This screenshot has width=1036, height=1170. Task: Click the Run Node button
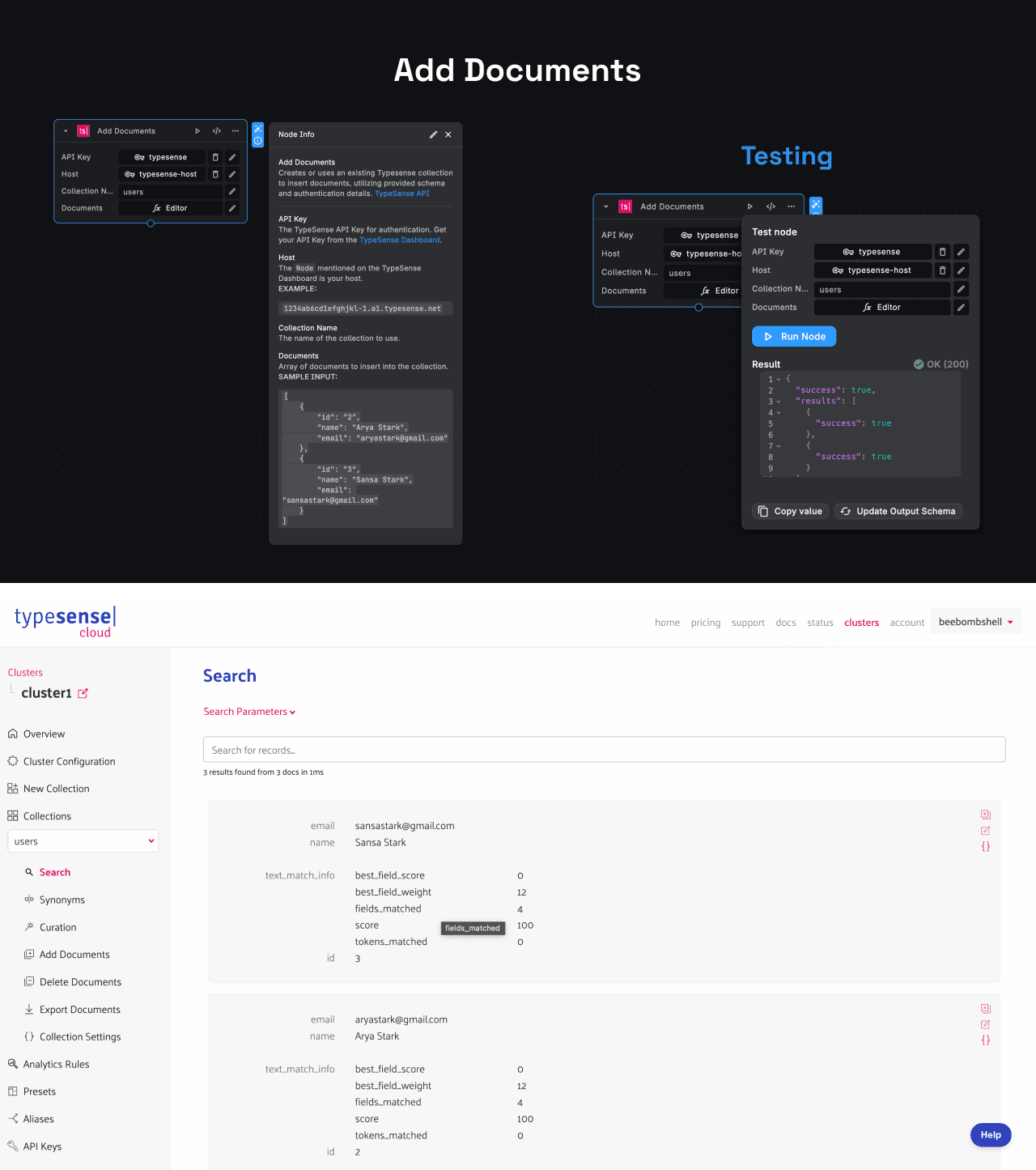click(794, 337)
